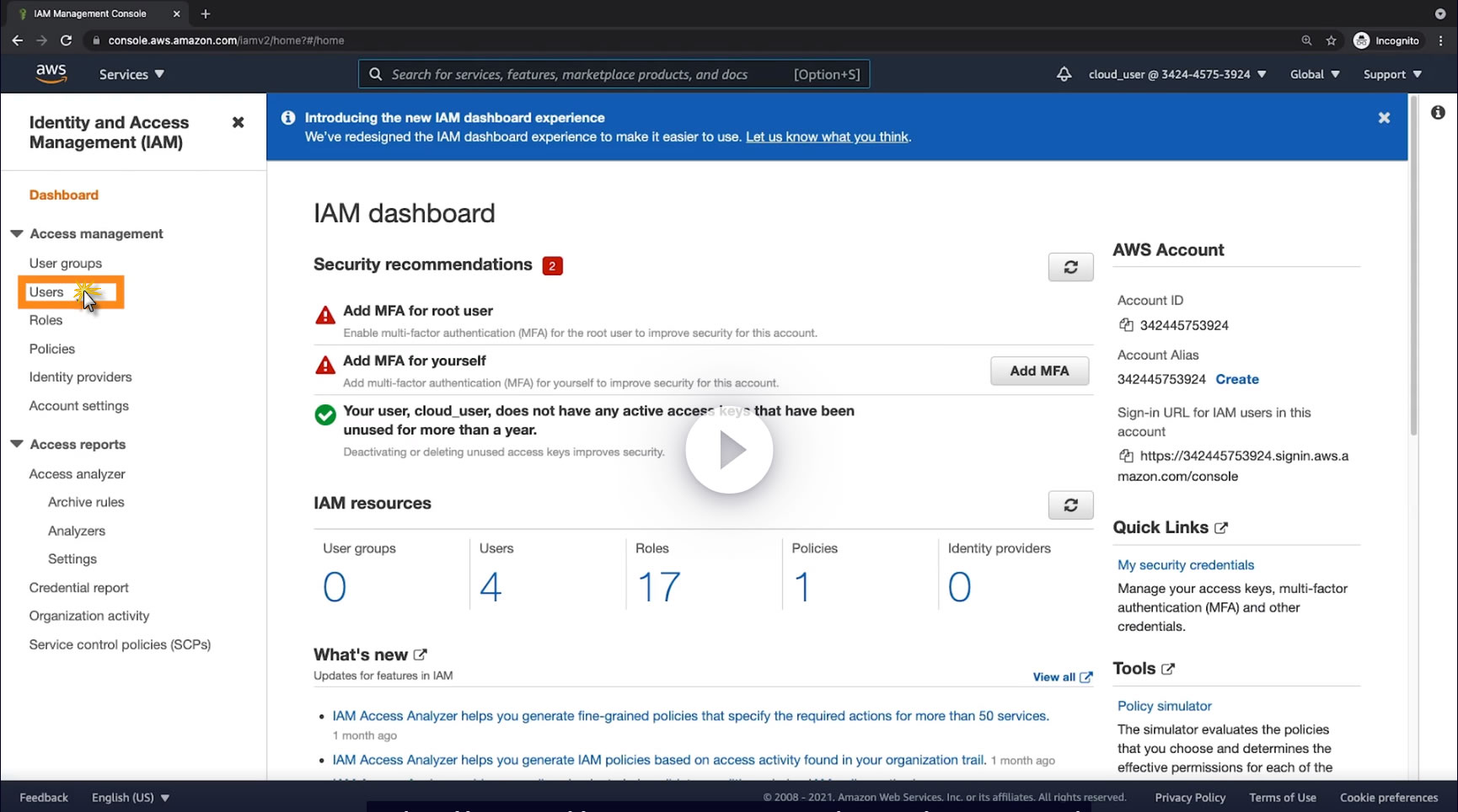Open a new browser tab
Screen dimensions: 1458x812
206,13
